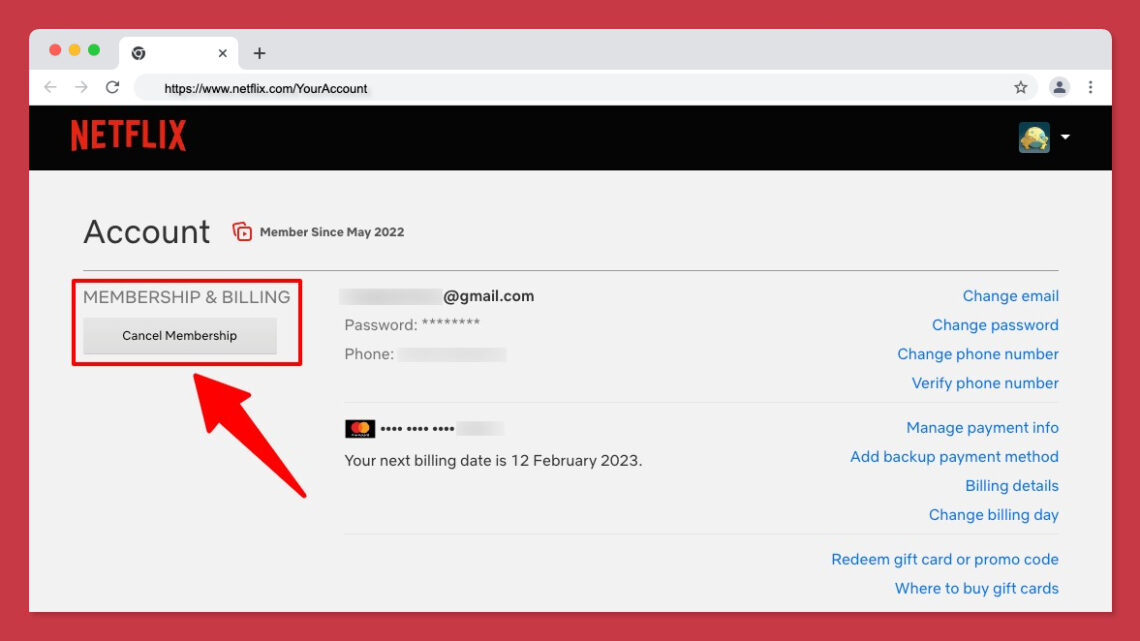Open the Chrome three-dot menu
Screen dimensions: 1140x641
1090,88
